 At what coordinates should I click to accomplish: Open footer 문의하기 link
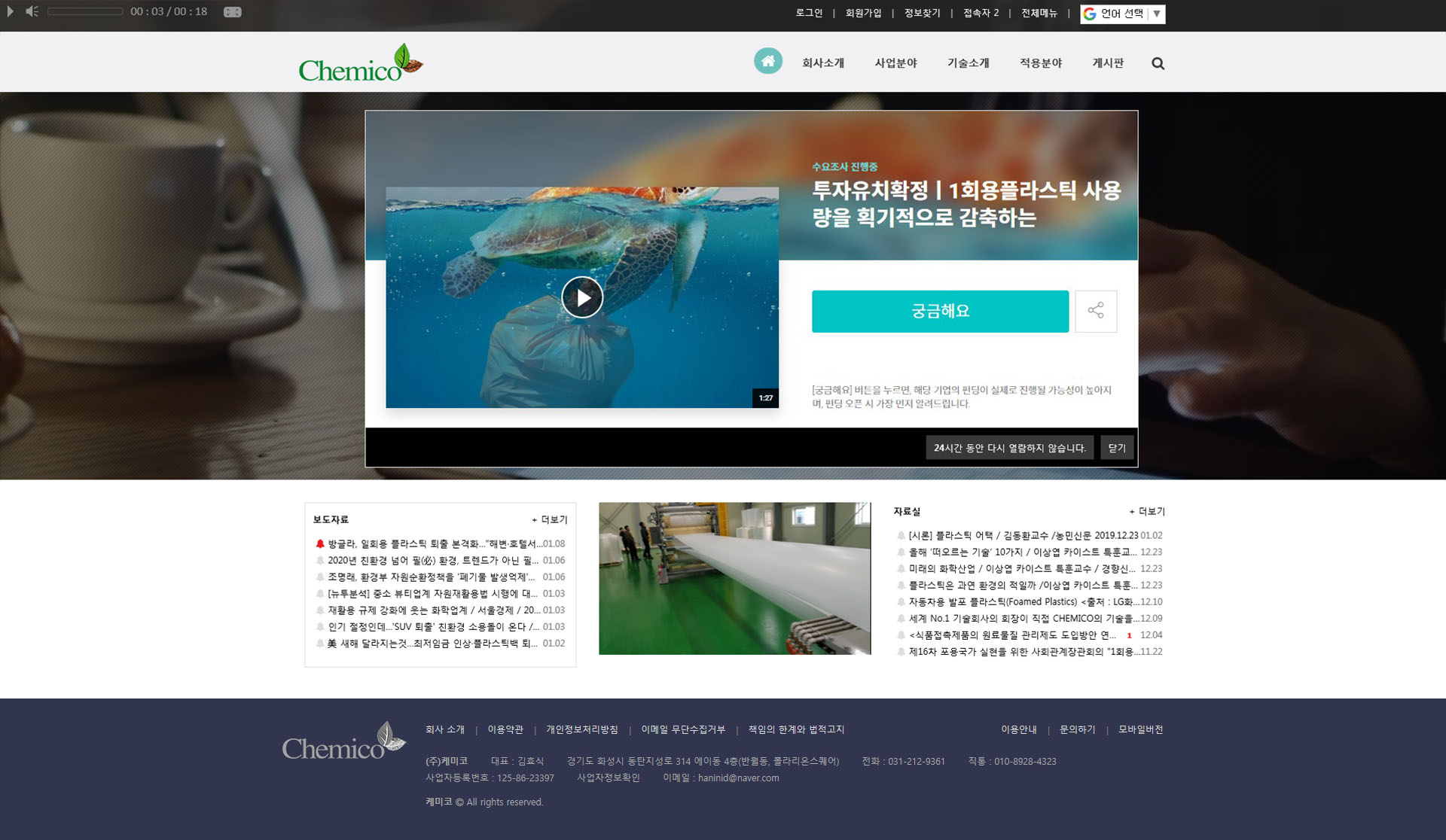click(1078, 729)
